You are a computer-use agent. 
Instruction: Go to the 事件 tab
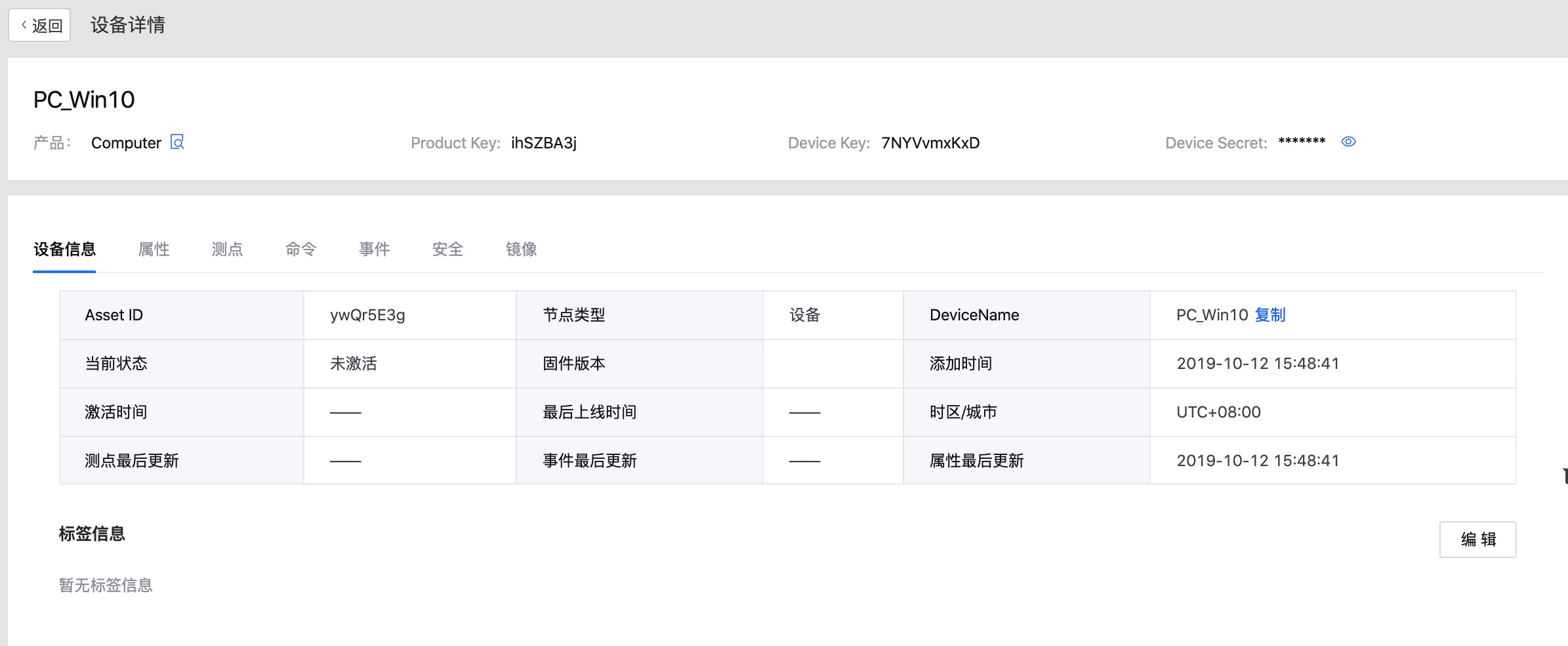pyautogui.click(x=375, y=249)
